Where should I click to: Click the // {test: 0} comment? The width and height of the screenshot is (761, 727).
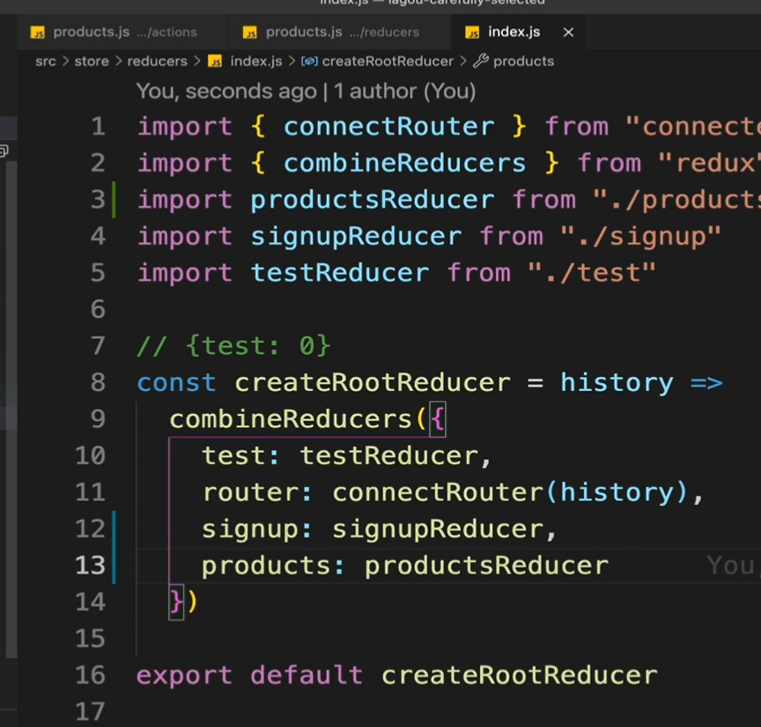coord(233,346)
